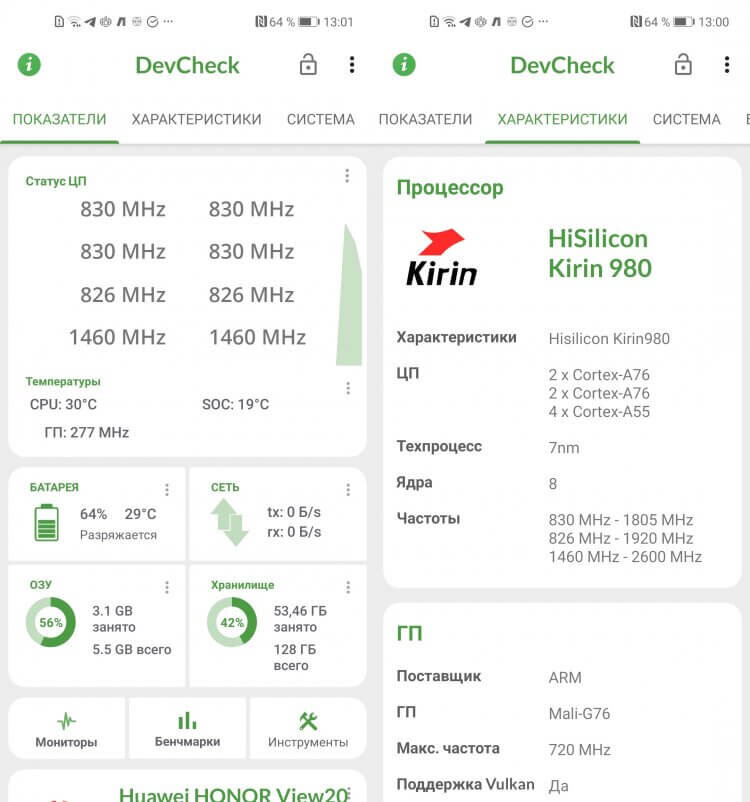The width and height of the screenshot is (750, 802).
Task: Tap the Kirin logo in Процессор card
Action: click(x=442, y=257)
